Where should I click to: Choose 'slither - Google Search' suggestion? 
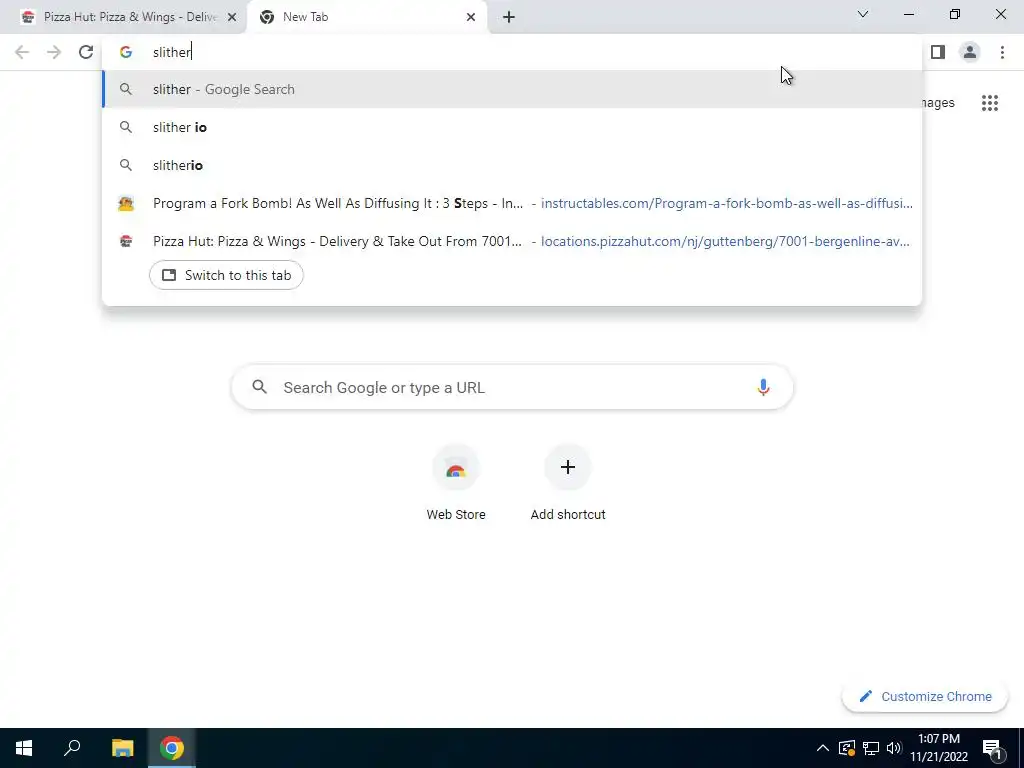pyautogui.click(x=512, y=89)
